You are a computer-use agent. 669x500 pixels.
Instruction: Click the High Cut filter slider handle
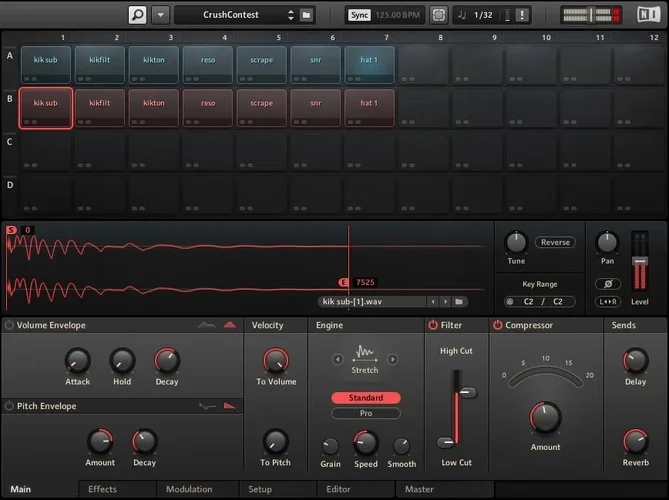coord(462,394)
